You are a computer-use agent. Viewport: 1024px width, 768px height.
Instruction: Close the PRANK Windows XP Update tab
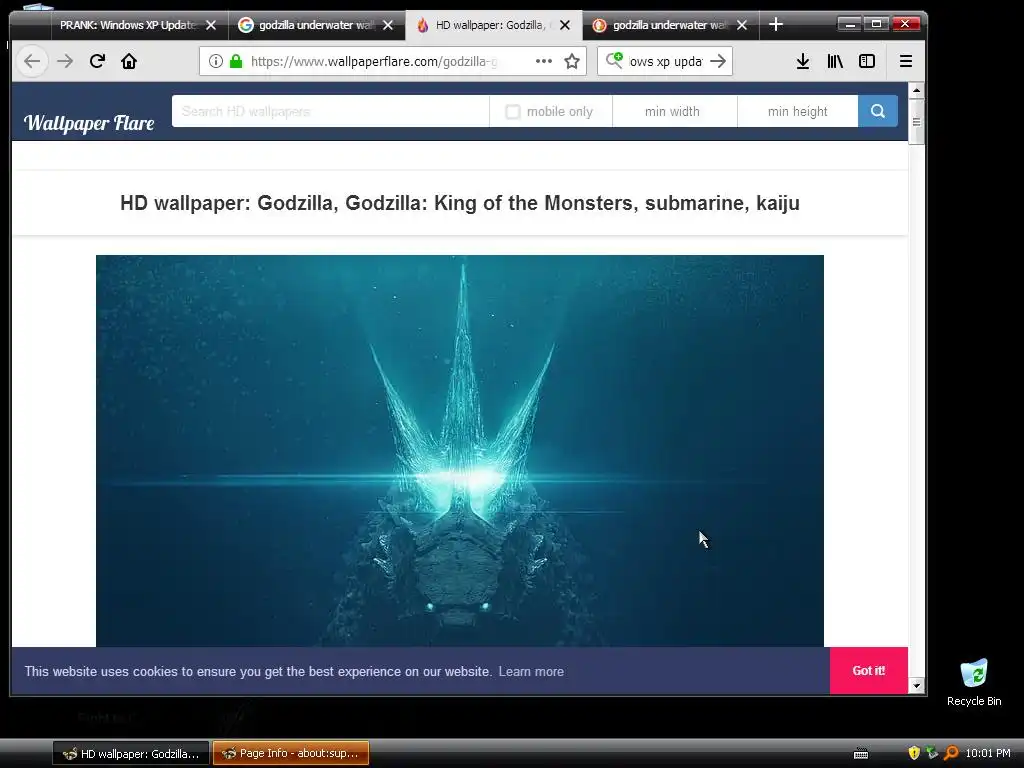click(x=211, y=25)
